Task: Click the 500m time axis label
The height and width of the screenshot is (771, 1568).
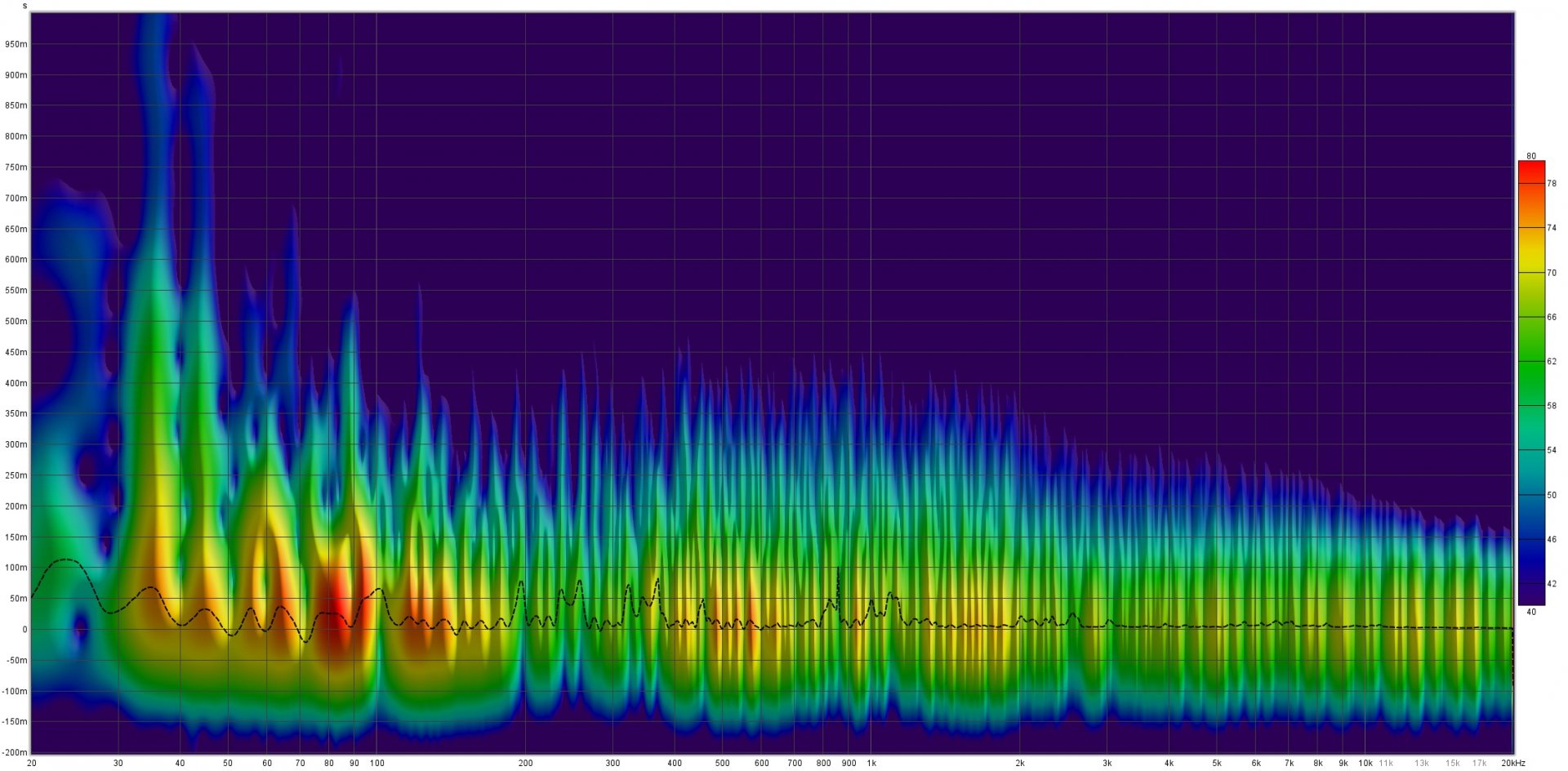Action: pyautogui.click(x=16, y=321)
